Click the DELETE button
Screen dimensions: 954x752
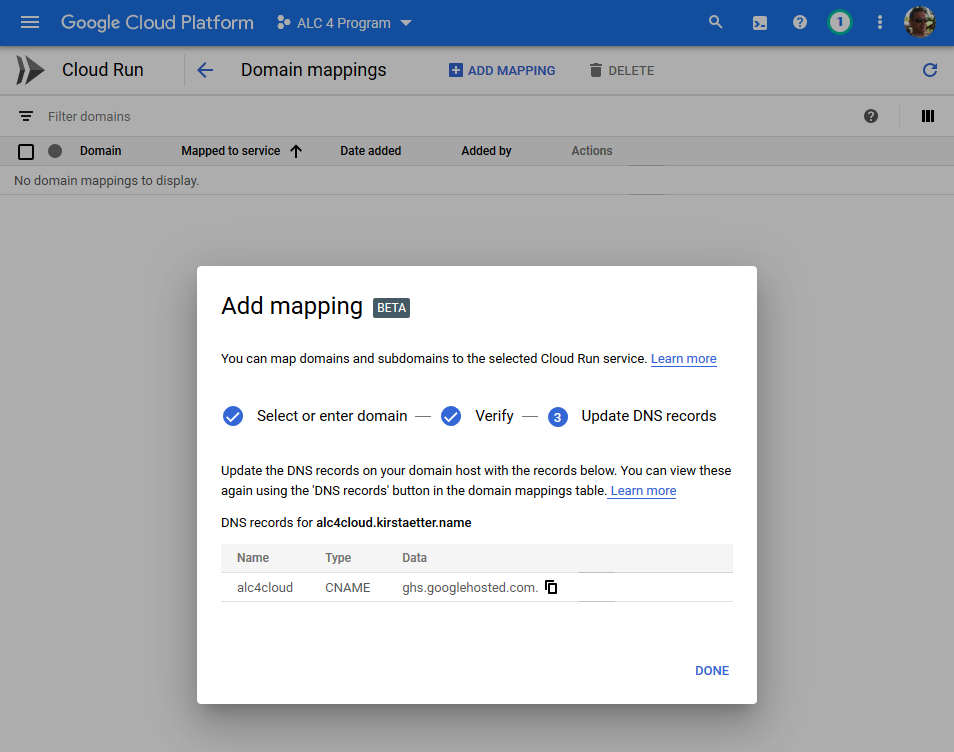[x=621, y=71]
